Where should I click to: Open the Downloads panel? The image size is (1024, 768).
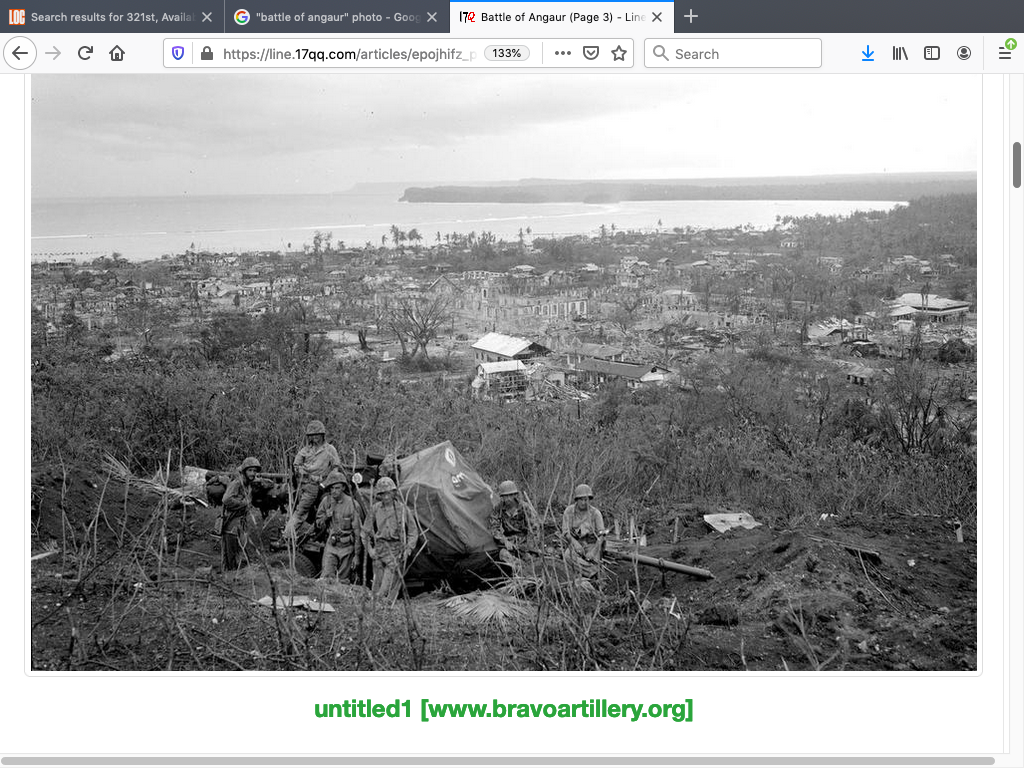[867, 54]
